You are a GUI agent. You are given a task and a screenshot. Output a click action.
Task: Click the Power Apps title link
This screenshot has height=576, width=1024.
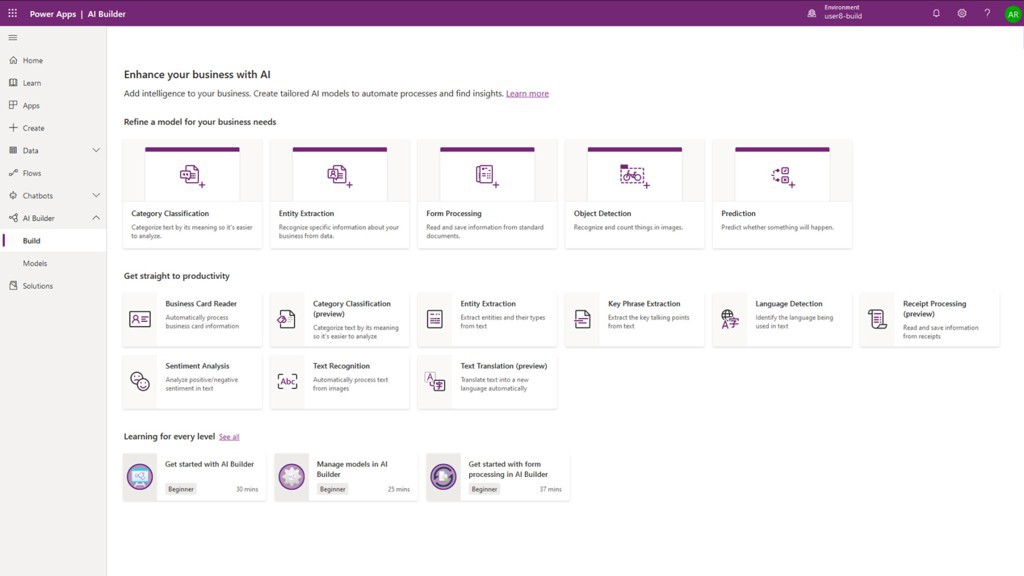click(x=53, y=14)
